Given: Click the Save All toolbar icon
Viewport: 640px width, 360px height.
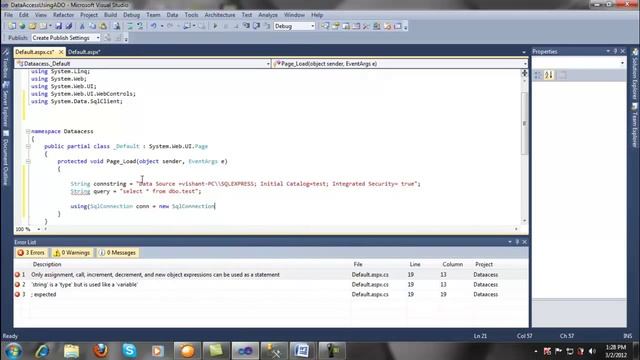Looking at the screenshot, I should (x=69, y=26).
